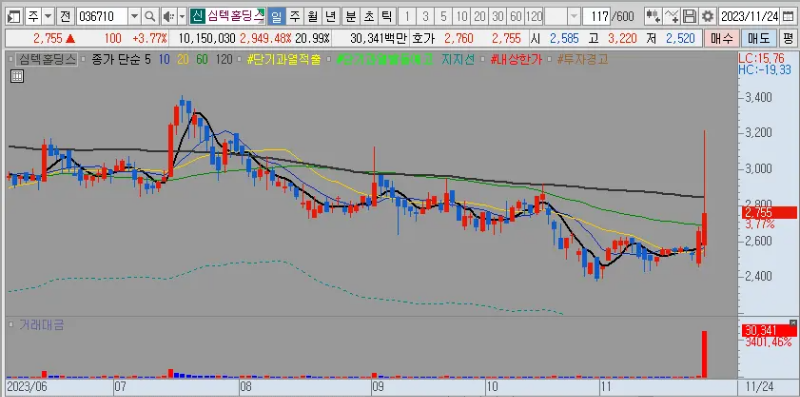Click the #투자경고 legend label

(x=582, y=59)
